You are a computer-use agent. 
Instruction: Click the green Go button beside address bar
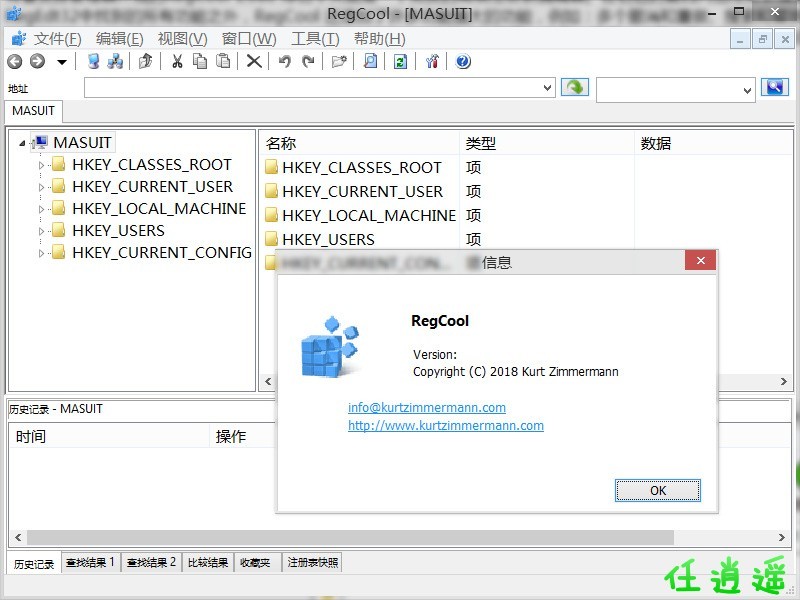point(574,87)
